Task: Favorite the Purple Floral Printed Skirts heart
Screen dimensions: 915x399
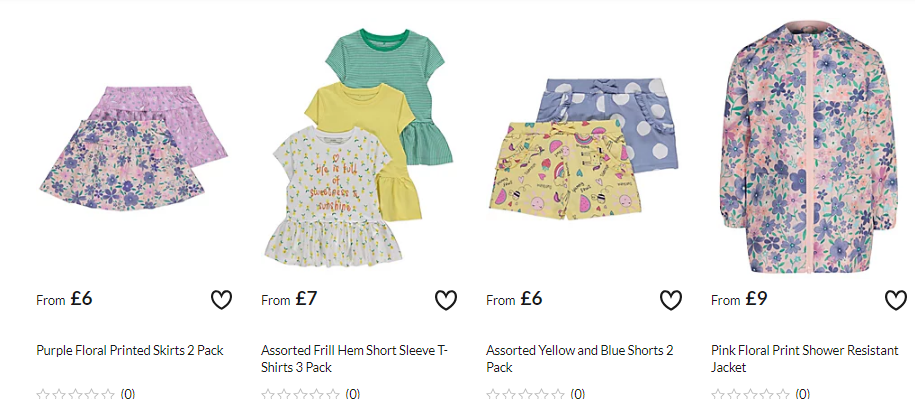Action: [x=221, y=300]
